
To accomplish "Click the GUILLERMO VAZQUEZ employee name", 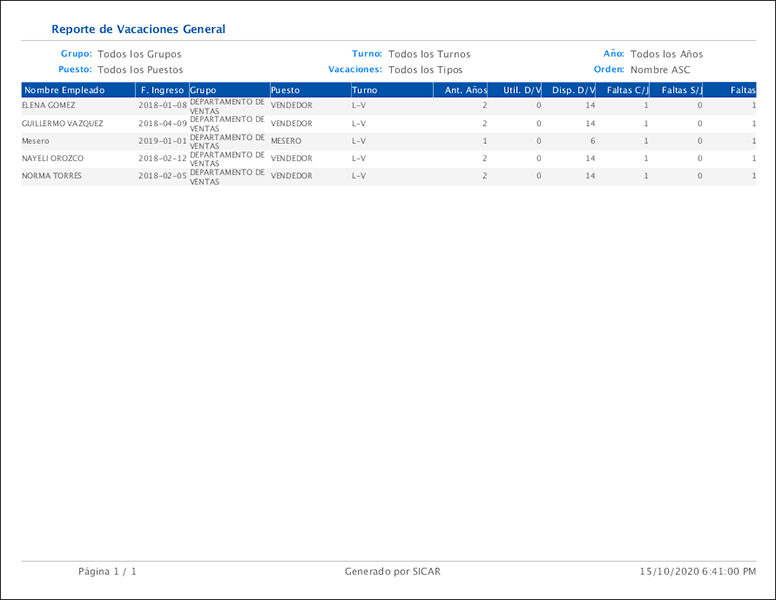I will [62, 124].
